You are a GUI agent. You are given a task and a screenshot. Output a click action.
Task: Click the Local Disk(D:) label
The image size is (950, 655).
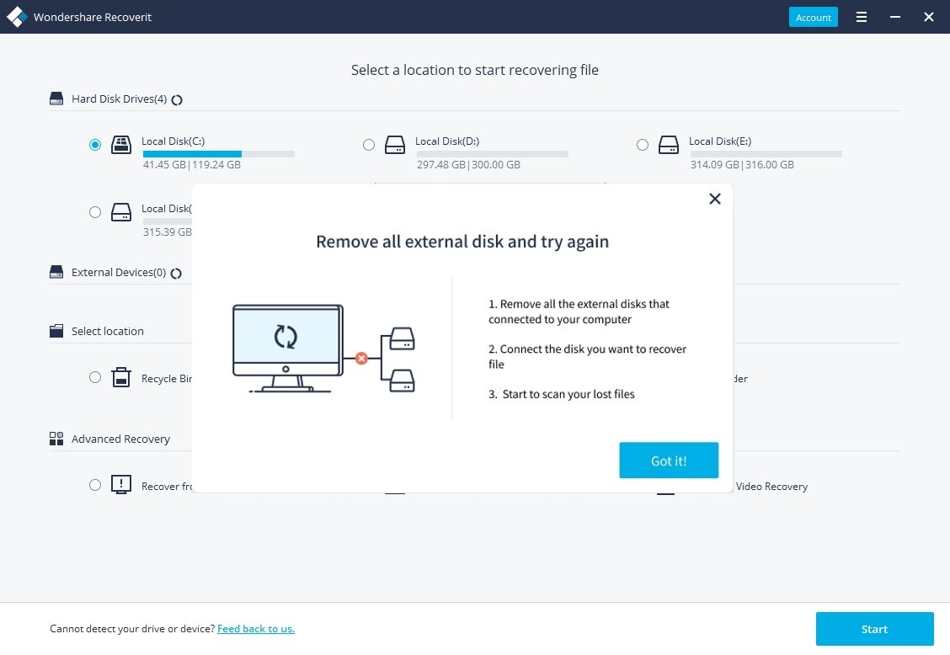point(447,141)
